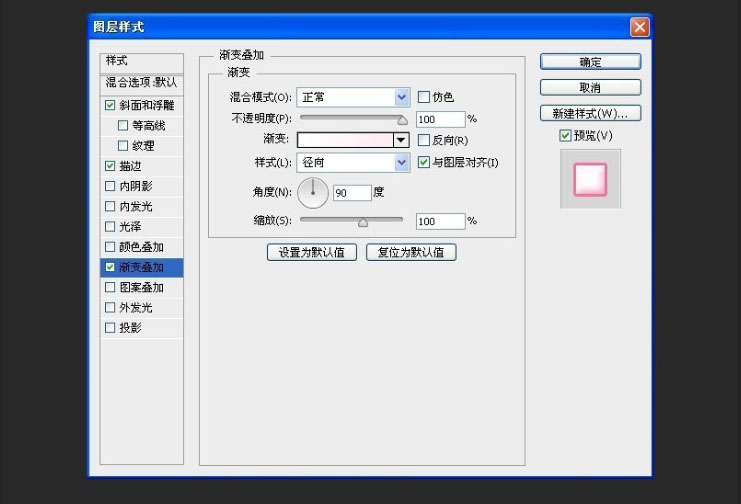Click 复位为默认值 button
This screenshot has height=504, width=741.
[411, 252]
